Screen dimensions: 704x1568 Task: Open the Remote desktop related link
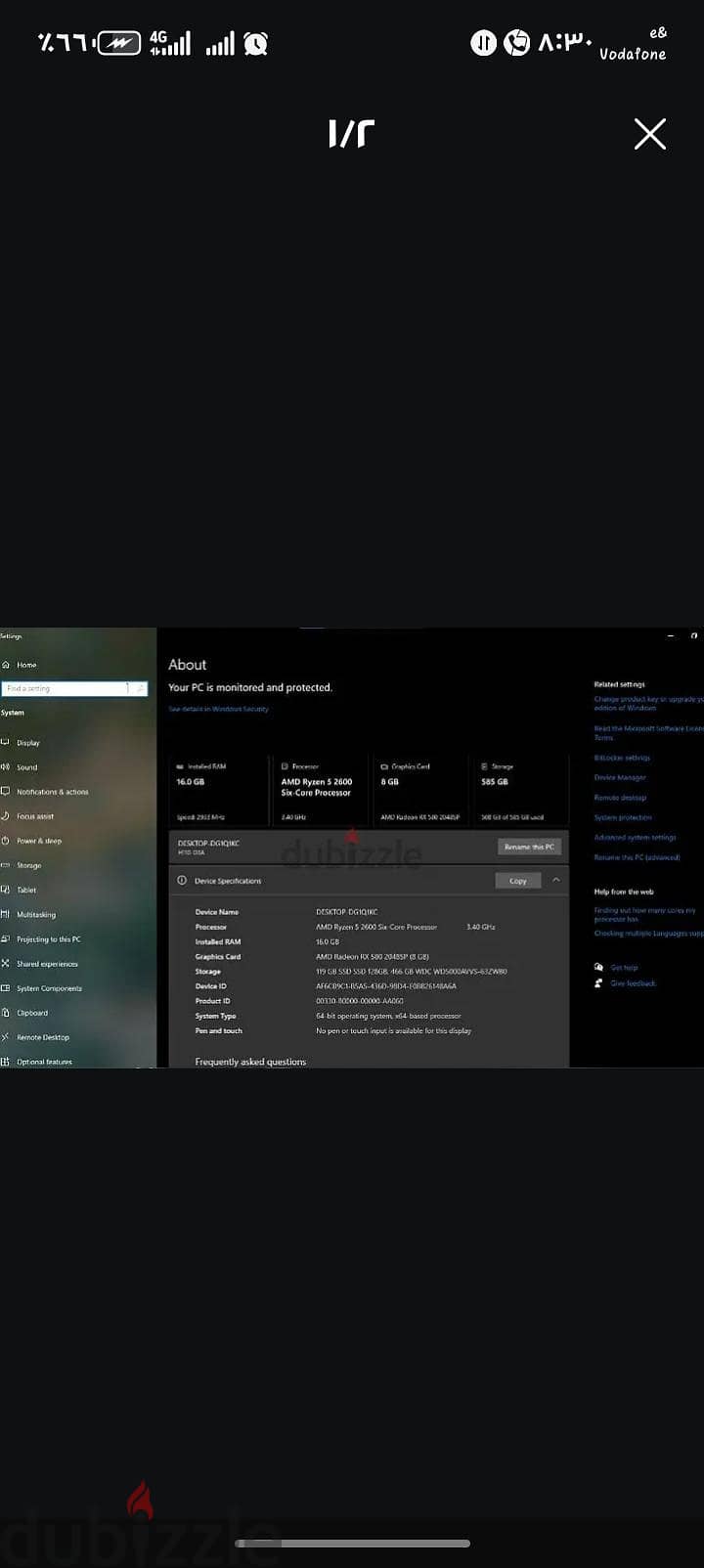620,798
